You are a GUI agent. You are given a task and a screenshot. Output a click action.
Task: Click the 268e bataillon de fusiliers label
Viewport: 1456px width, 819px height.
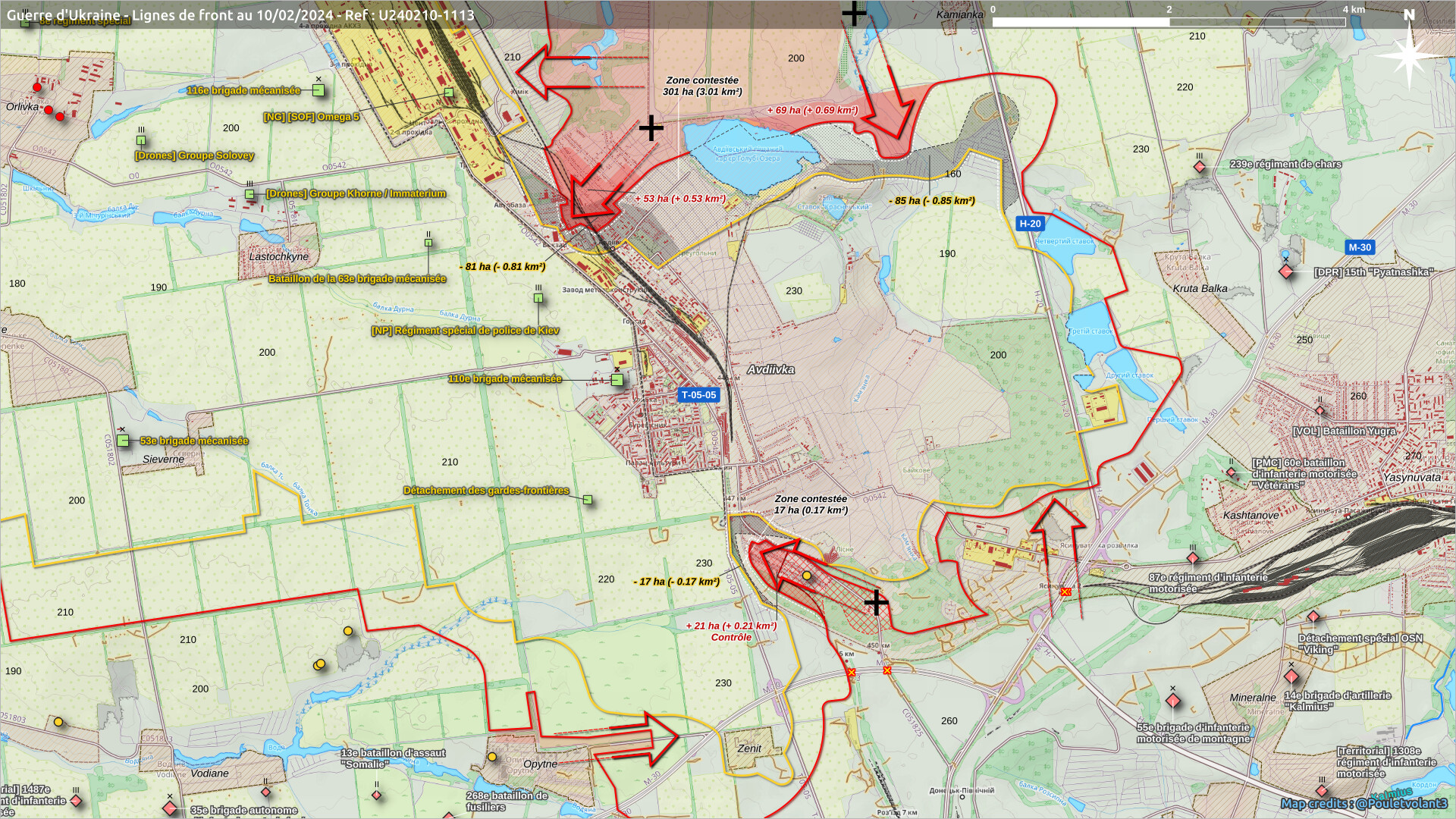coord(507,802)
